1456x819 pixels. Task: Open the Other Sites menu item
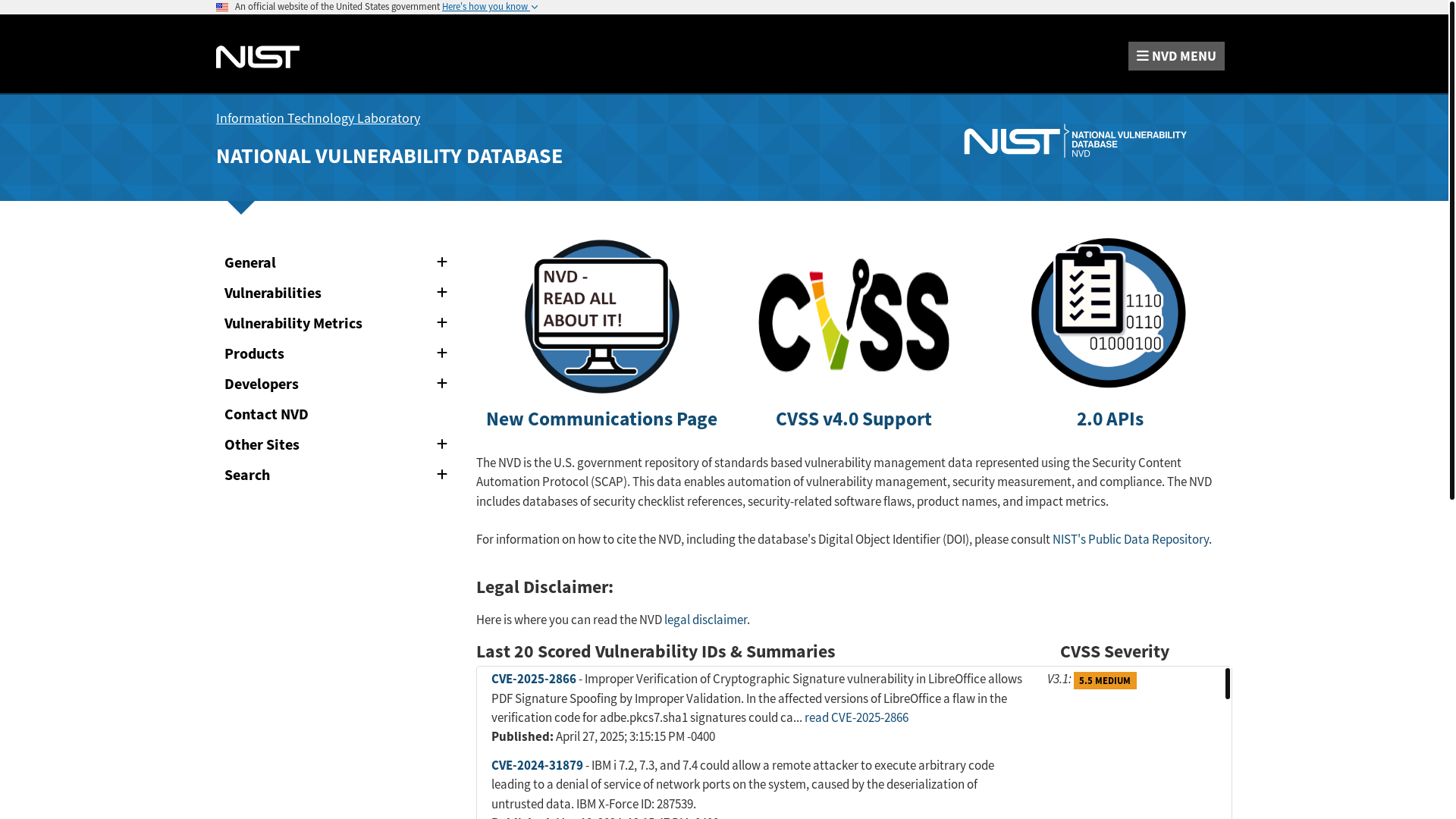(x=262, y=444)
